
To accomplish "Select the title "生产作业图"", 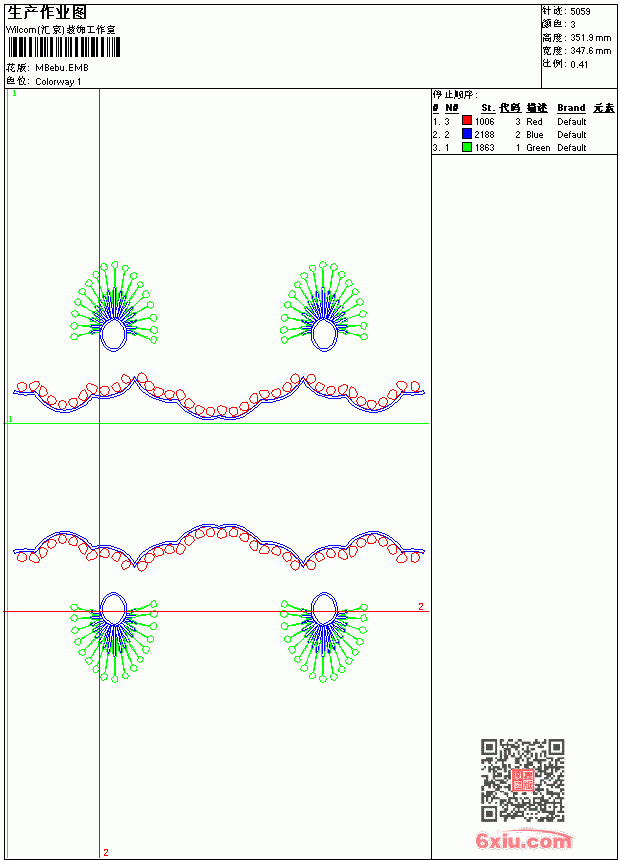I will (x=47, y=13).
